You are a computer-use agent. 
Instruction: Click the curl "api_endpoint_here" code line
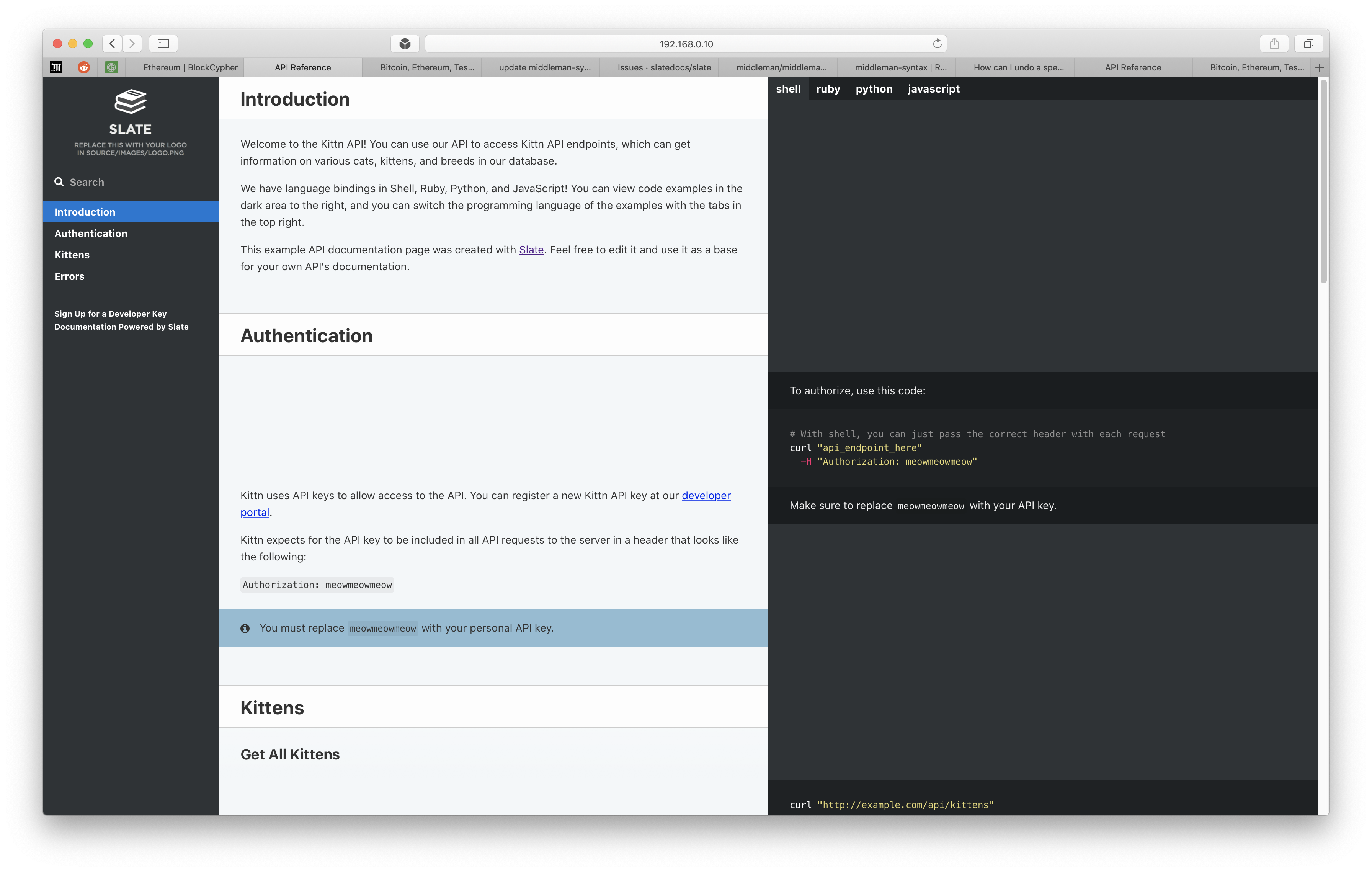(855, 448)
